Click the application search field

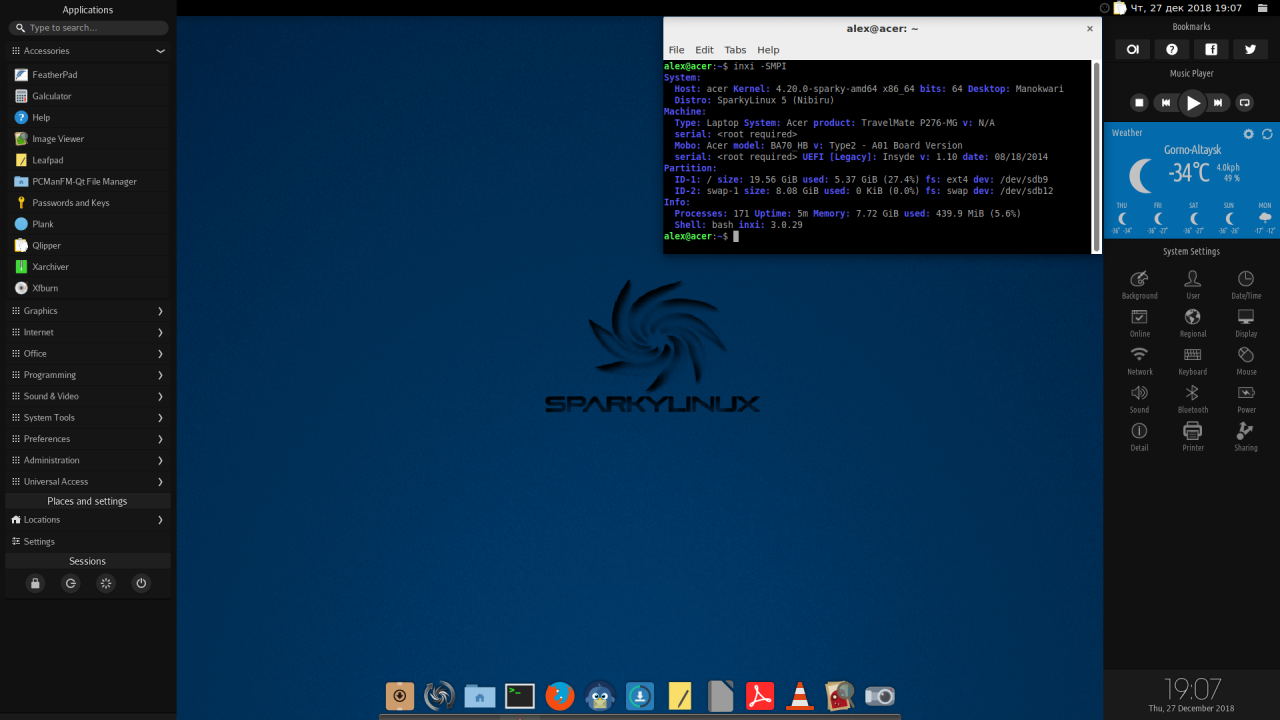(x=88, y=28)
